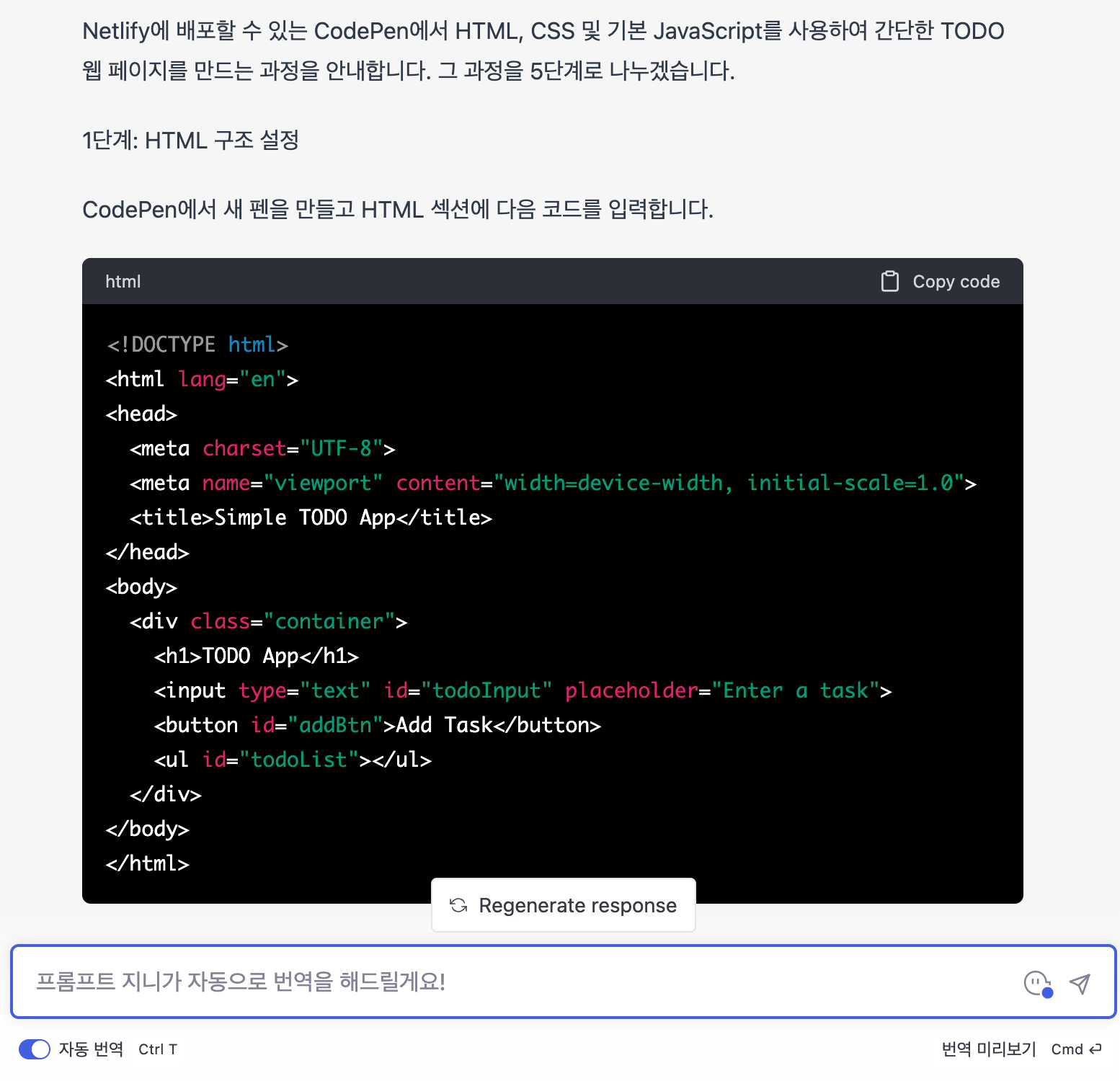This screenshot has width=1120, height=1081.
Task: Click the 'Cmd ↵' shortcut label
Action: [1076, 1049]
